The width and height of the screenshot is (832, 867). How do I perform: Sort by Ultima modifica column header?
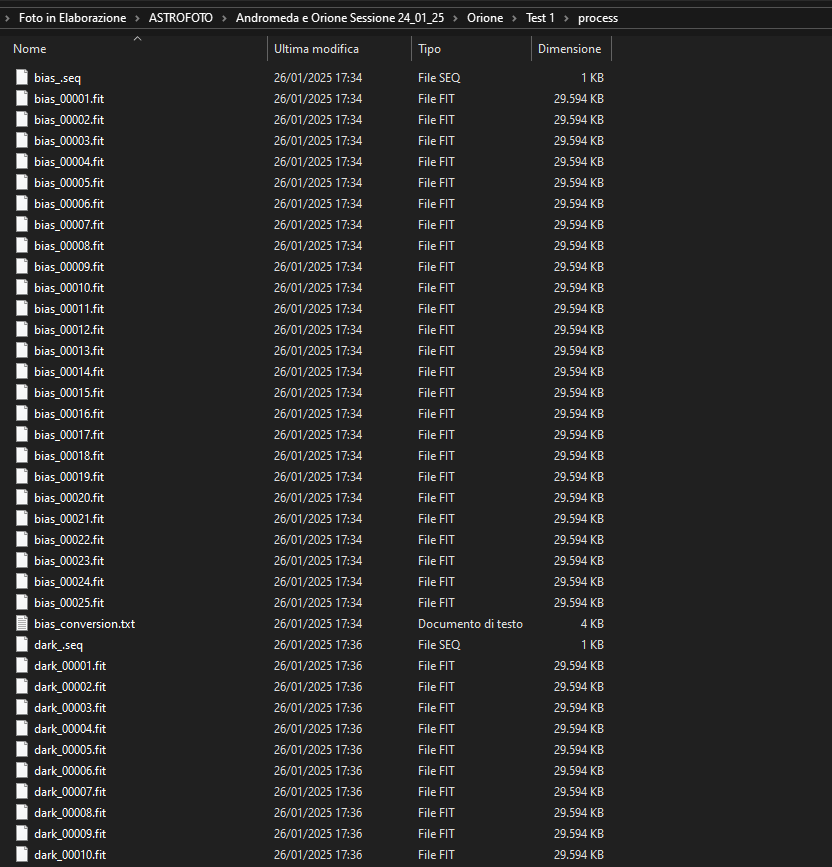coord(316,49)
